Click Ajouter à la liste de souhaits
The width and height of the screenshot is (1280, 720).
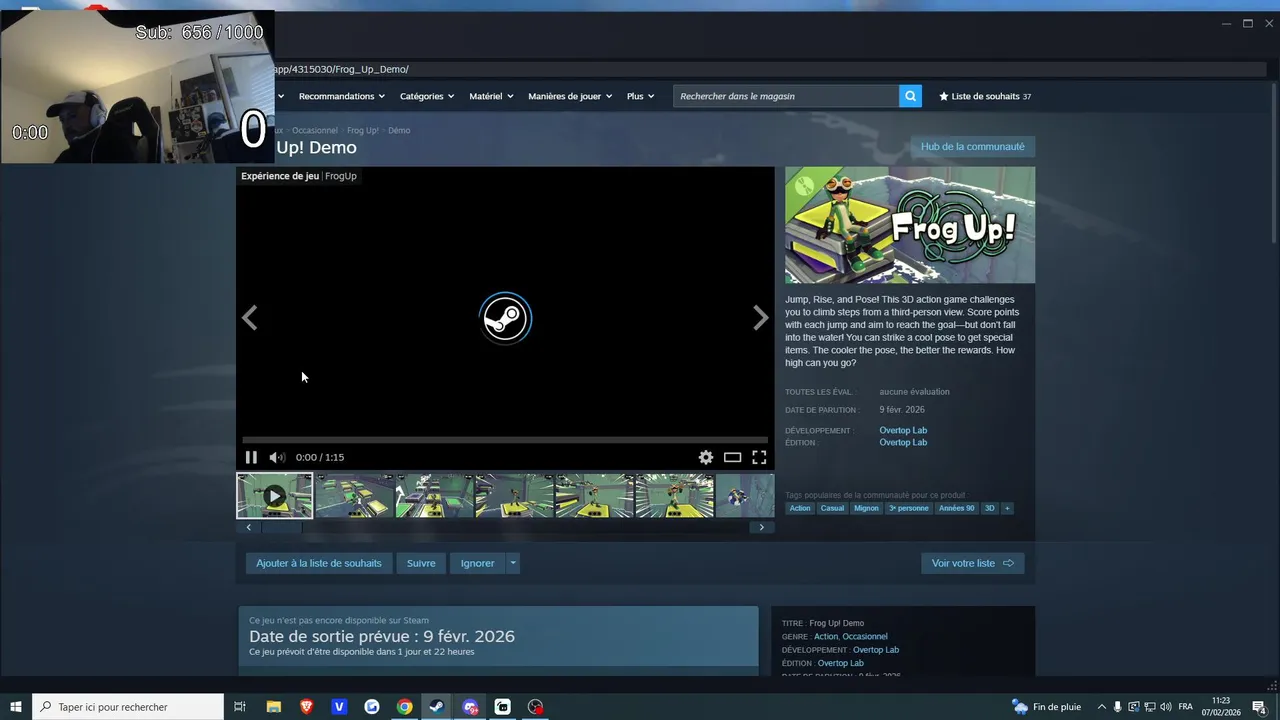(319, 563)
